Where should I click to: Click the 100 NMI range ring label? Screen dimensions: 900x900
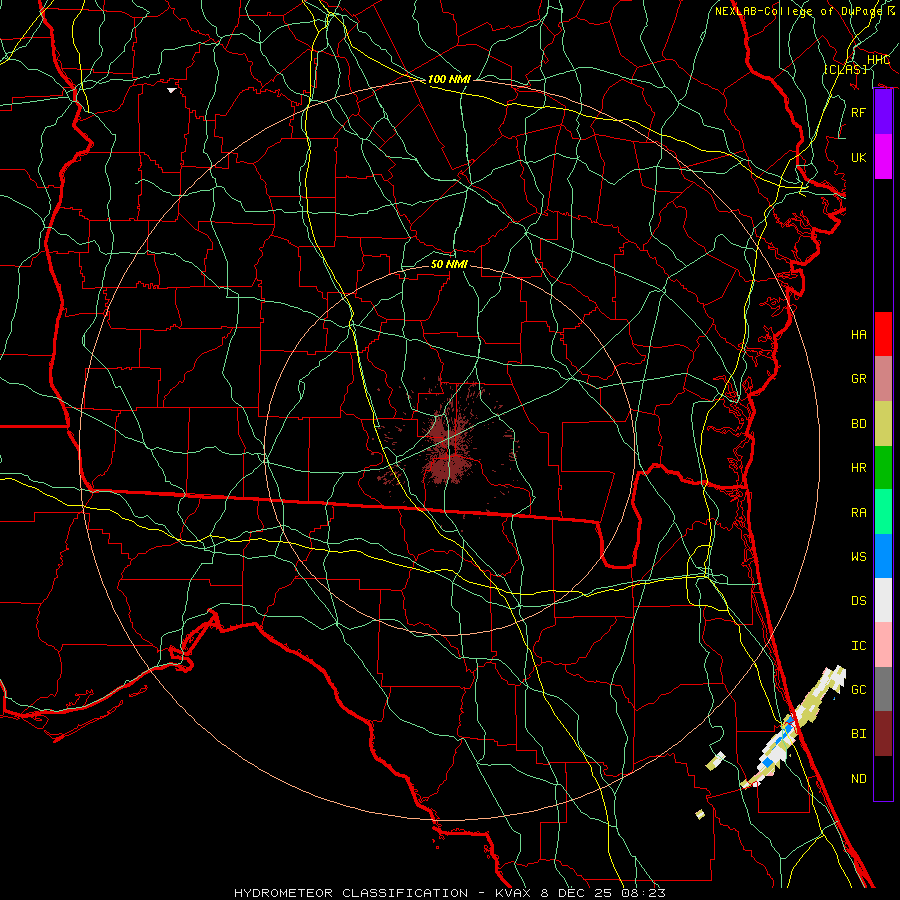tap(449, 79)
